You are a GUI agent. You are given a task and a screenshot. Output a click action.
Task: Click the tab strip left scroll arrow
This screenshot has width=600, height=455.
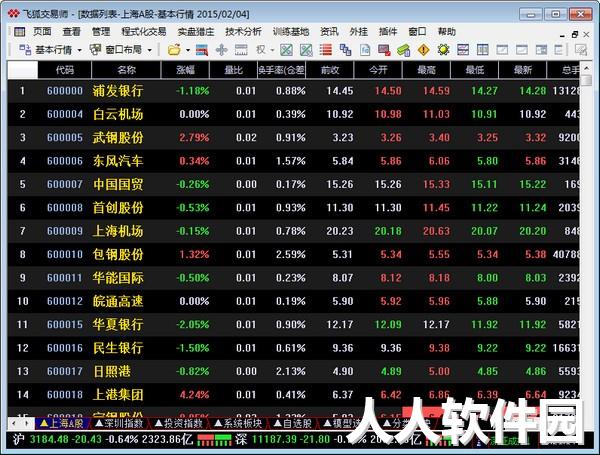tap(14, 423)
